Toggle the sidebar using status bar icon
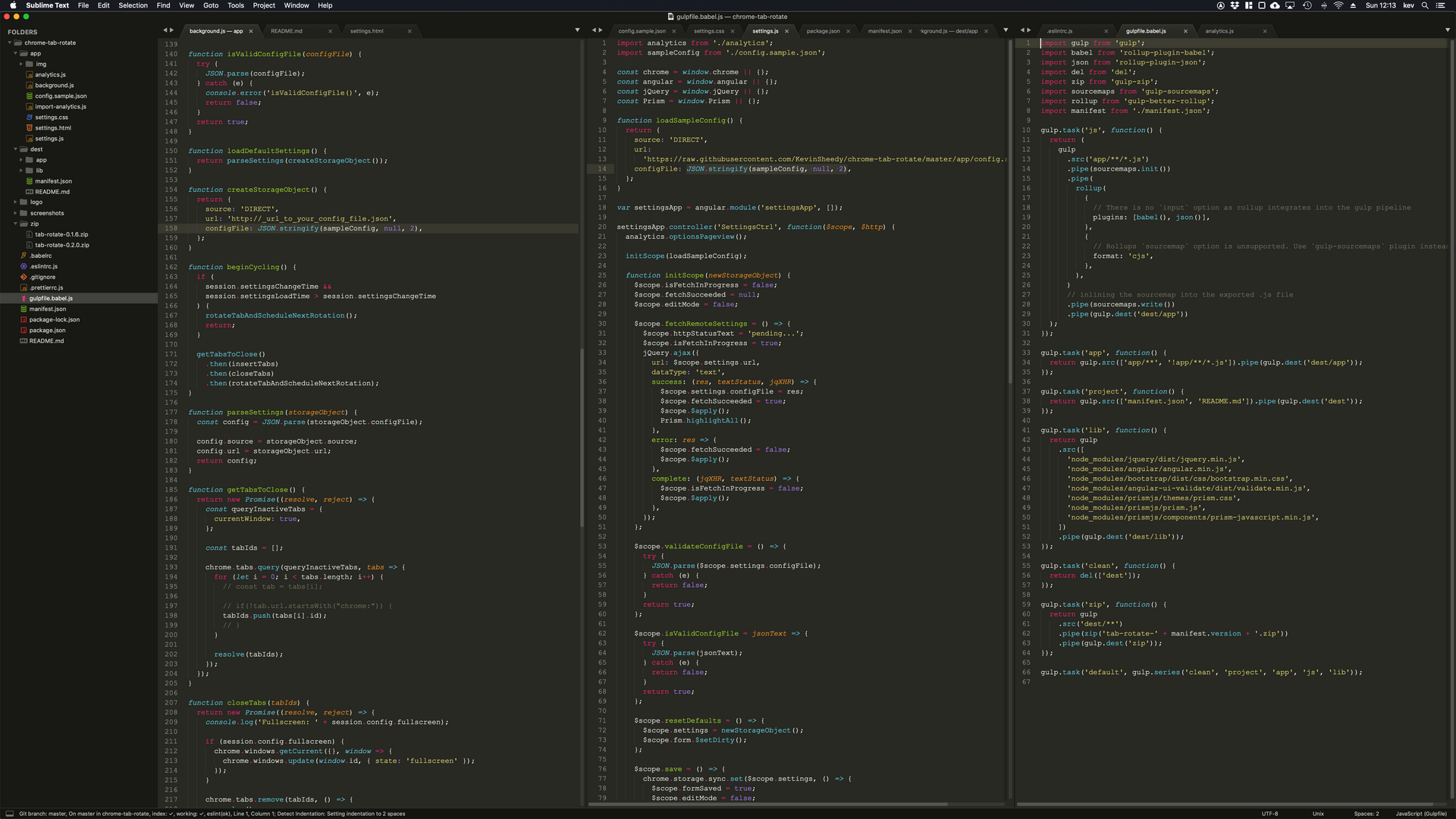Image resolution: width=1456 pixels, height=819 pixels. tap(9, 814)
